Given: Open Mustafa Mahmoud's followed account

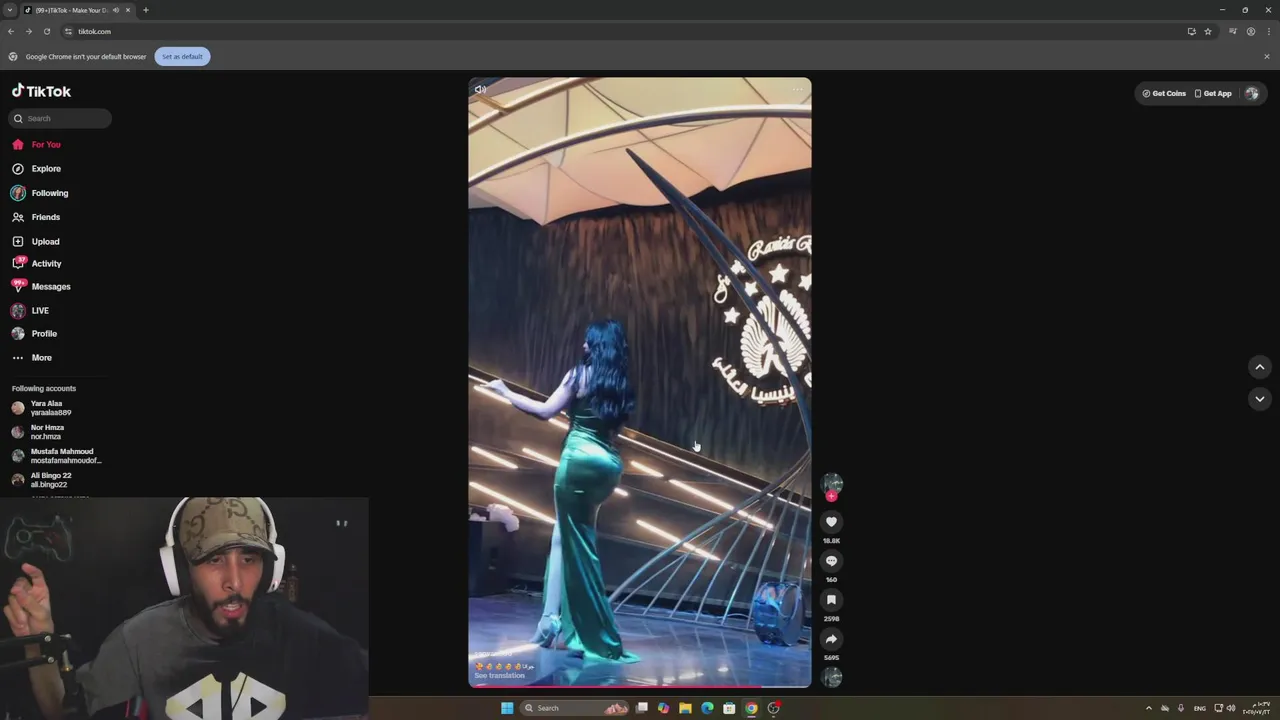Looking at the screenshot, I should 56,456.
